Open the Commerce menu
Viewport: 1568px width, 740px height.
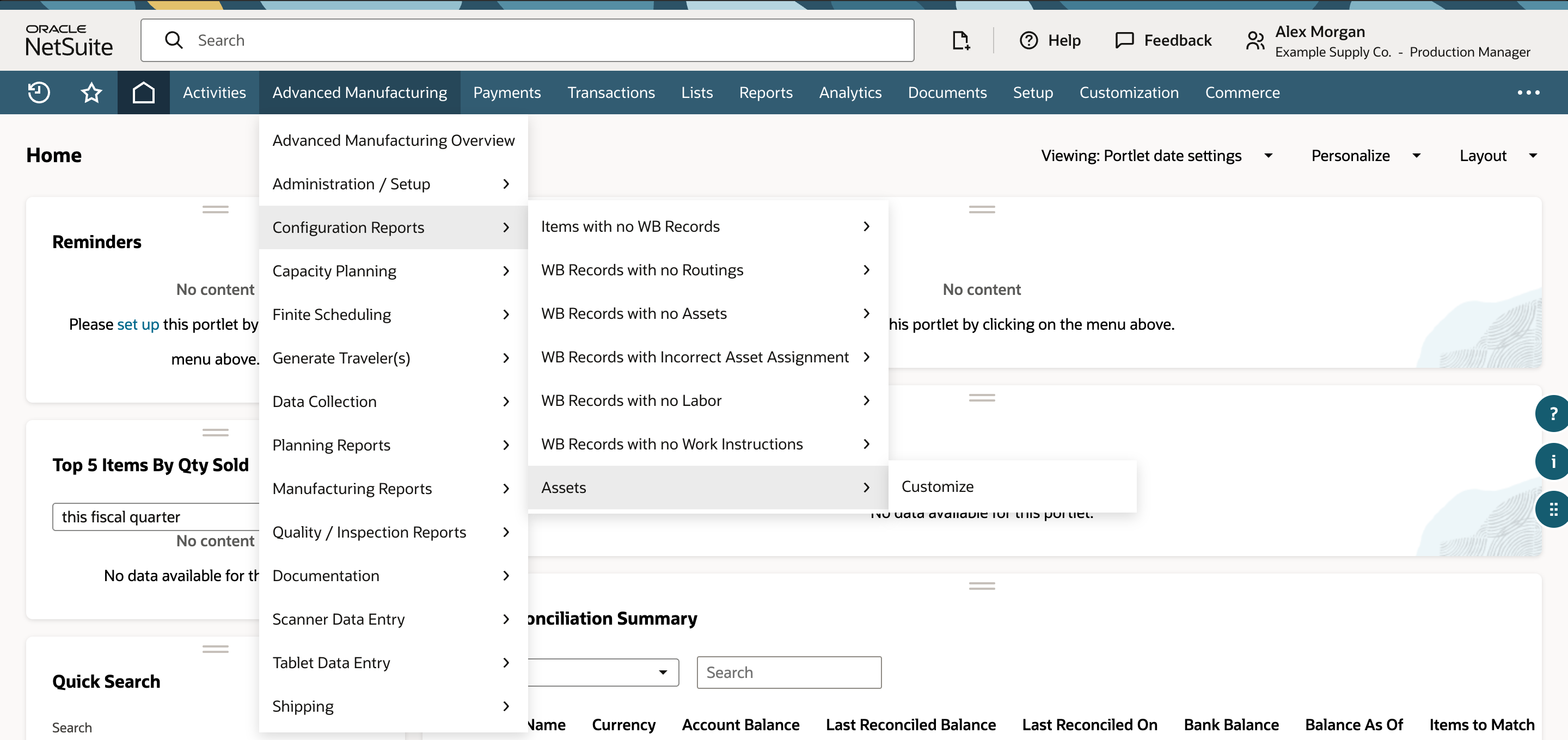point(1242,92)
